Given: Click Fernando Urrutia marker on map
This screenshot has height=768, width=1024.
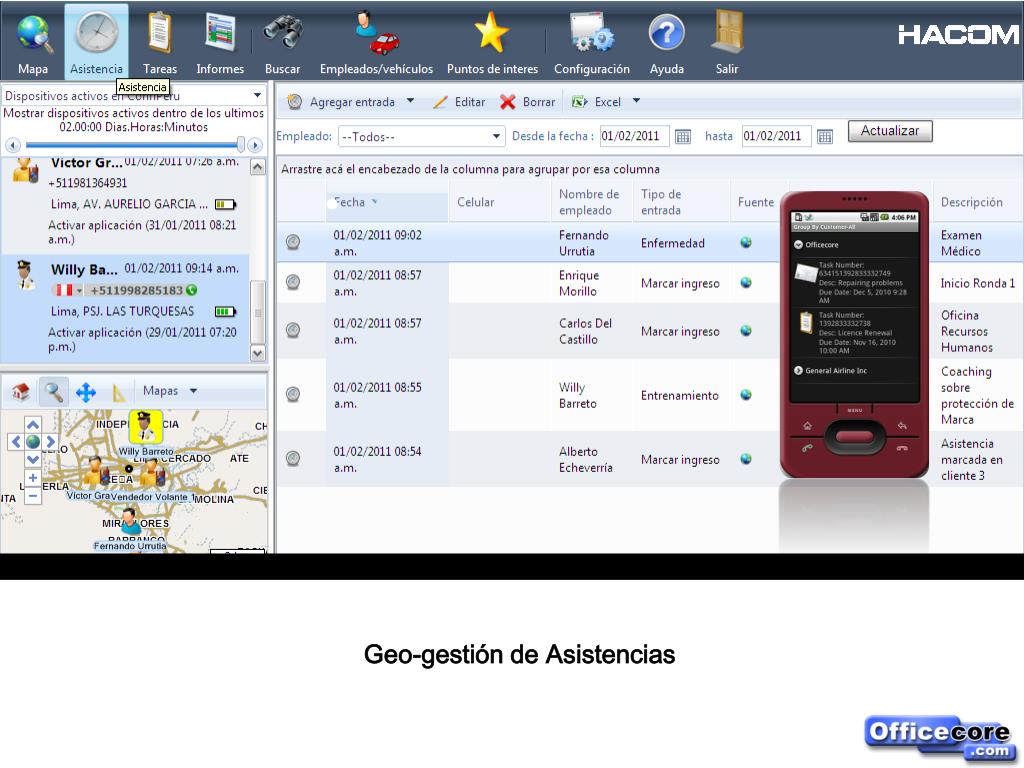Looking at the screenshot, I should 130,522.
